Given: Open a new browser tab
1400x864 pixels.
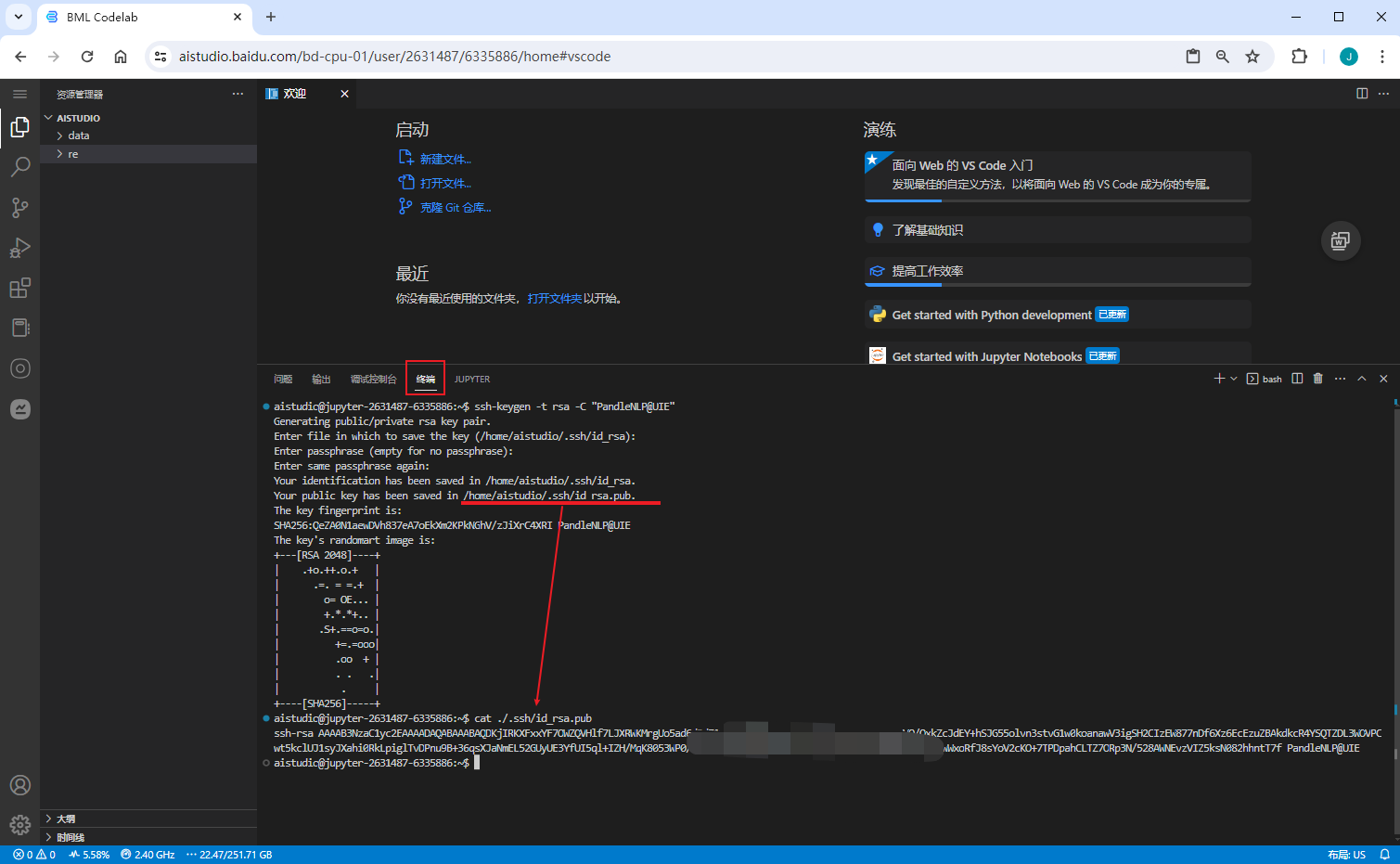Looking at the screenshot, I should 271,17.
